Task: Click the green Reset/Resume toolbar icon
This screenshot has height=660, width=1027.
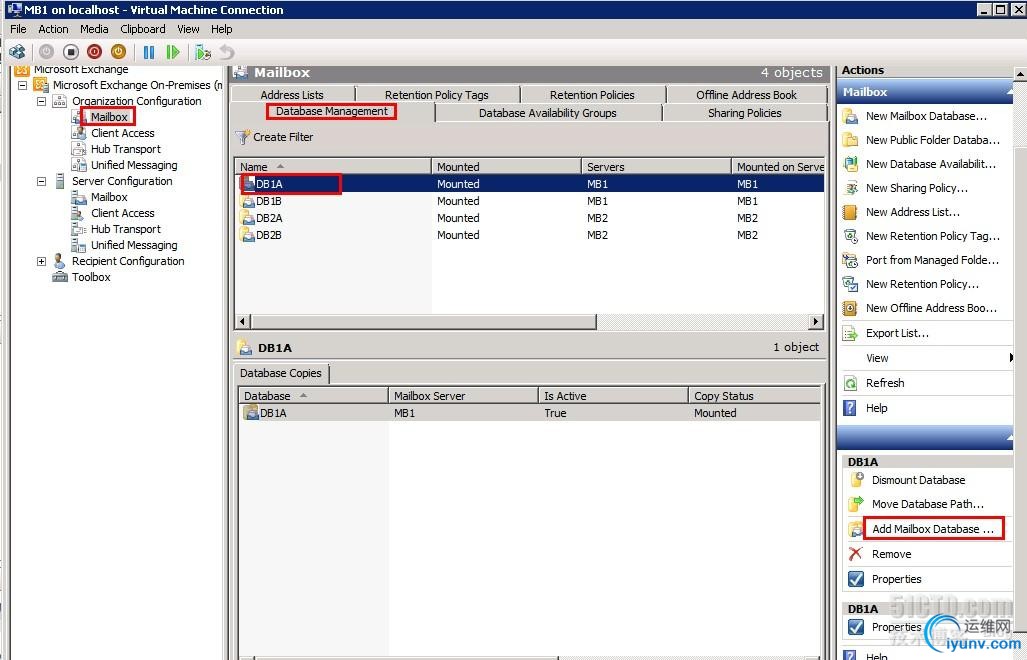Action: 173,52
